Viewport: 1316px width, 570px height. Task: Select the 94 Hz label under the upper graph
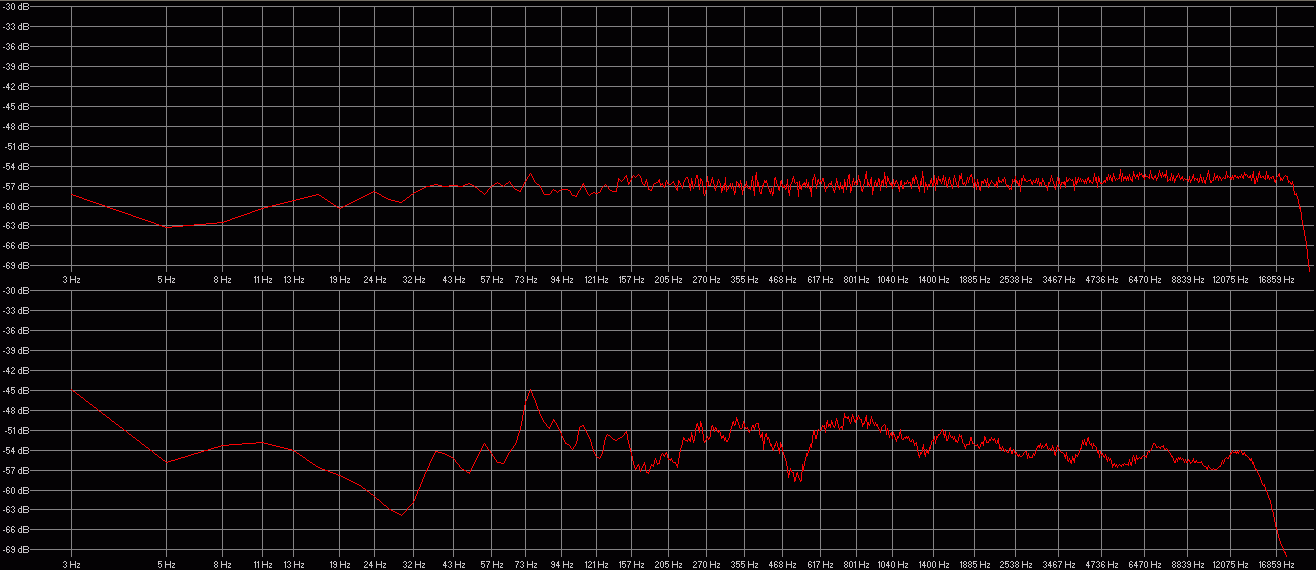(x=561, y=280)
